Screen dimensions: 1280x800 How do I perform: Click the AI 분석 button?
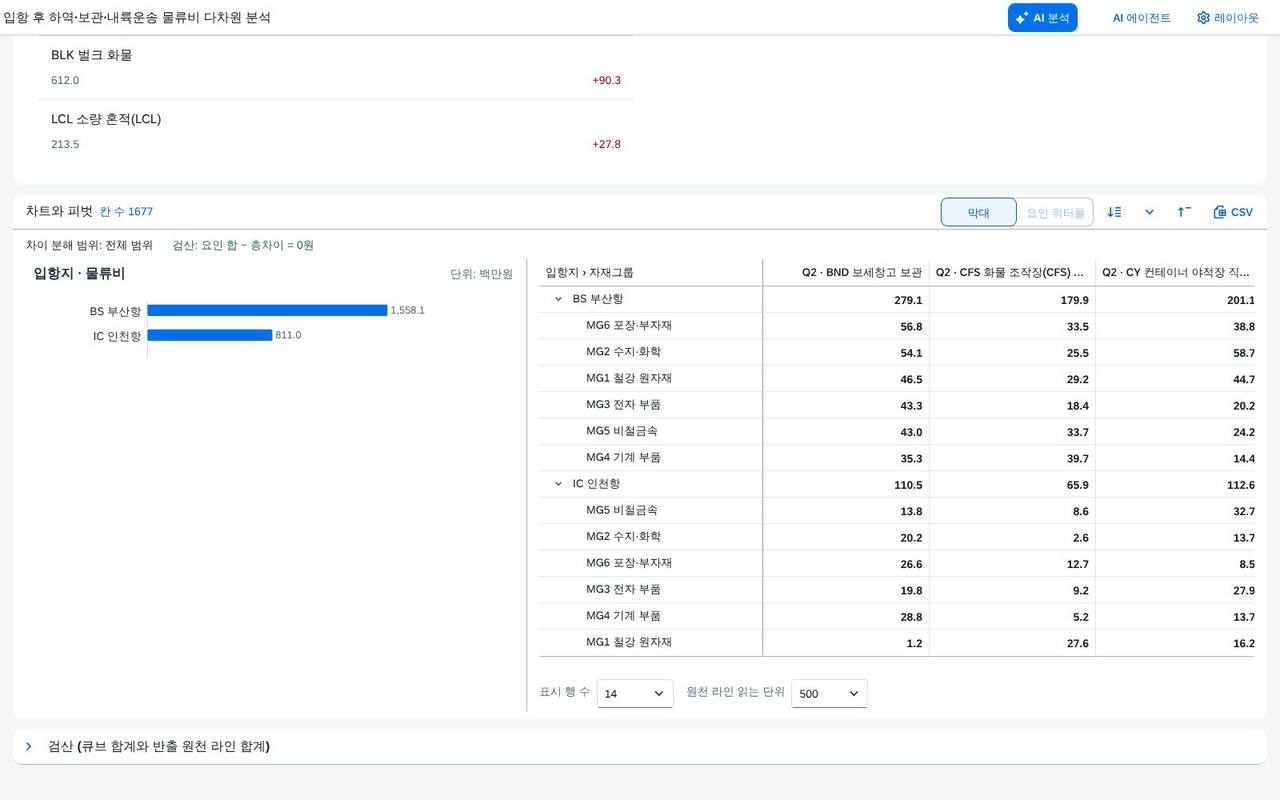pyautogui.click(x=1042, y=18)
